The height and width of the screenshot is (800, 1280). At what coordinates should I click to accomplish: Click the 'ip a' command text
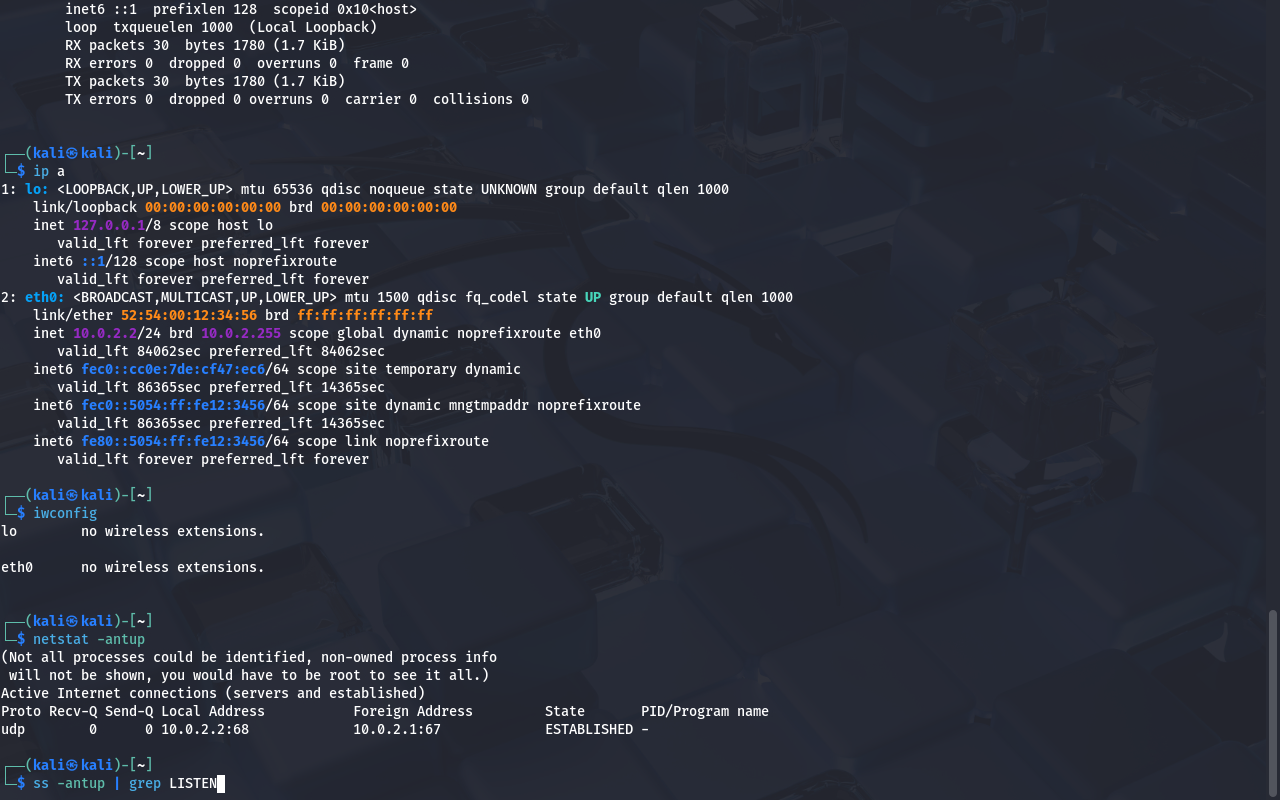tap(49, 171)
